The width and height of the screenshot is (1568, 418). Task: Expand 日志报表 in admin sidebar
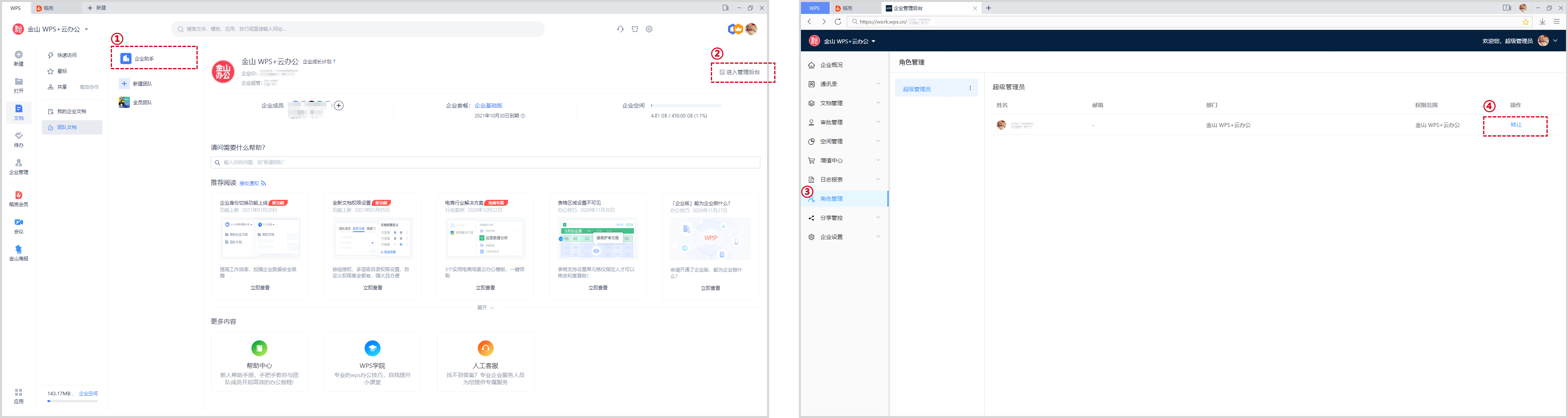click(x=845, y=180)
